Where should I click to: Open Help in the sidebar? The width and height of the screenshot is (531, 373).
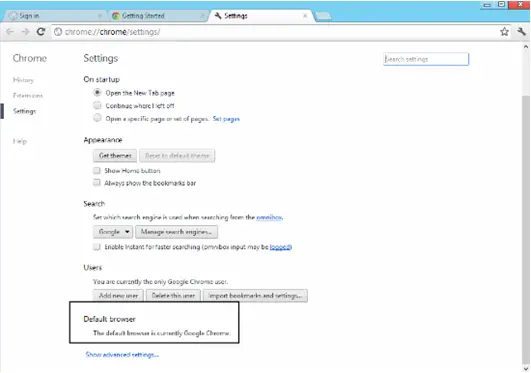click(20, 141)
